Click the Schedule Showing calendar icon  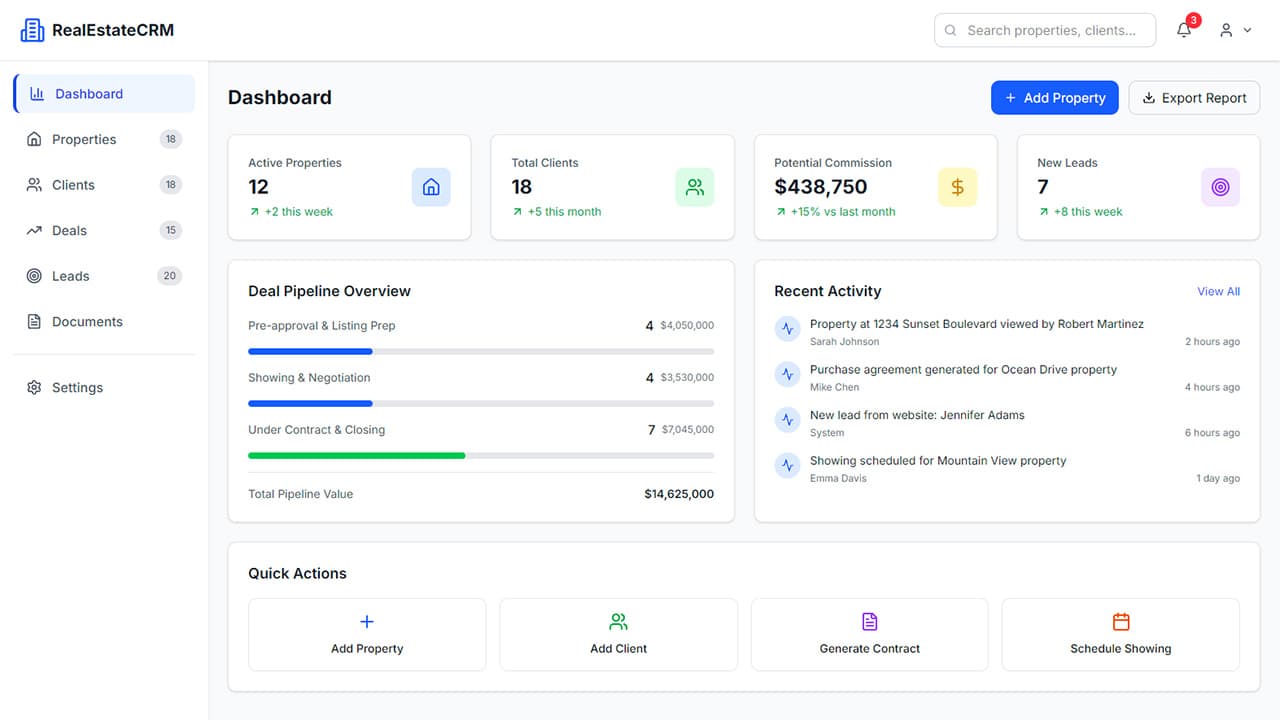[1120, 623]
